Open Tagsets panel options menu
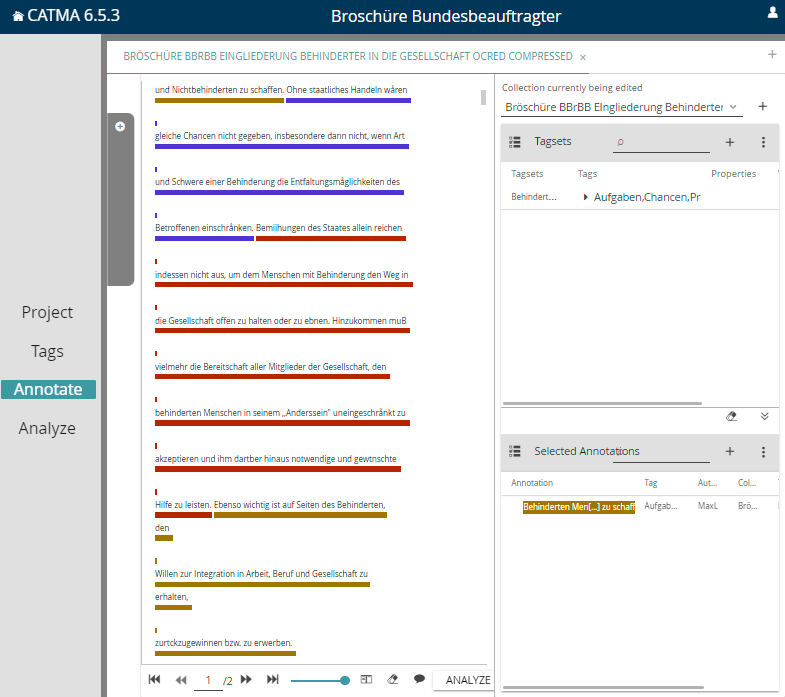 (763, 142)
